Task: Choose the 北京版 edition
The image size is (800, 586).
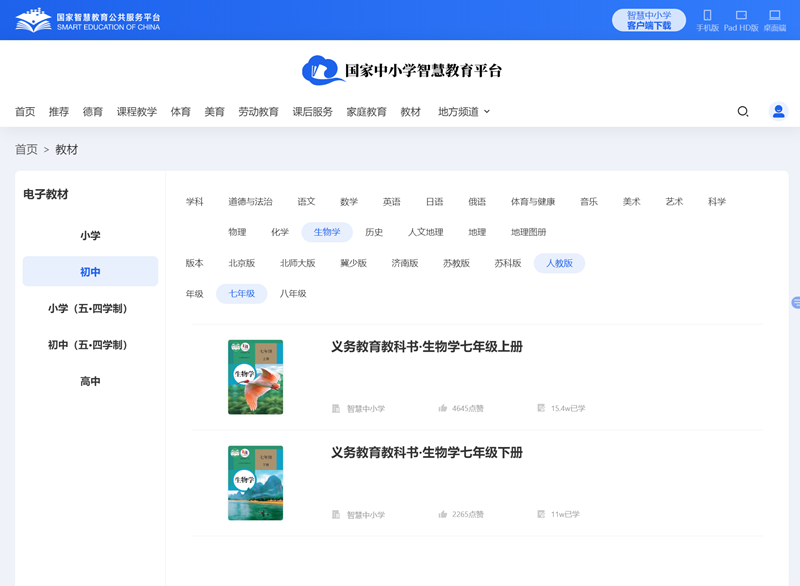Action: [x=241, y=263]
